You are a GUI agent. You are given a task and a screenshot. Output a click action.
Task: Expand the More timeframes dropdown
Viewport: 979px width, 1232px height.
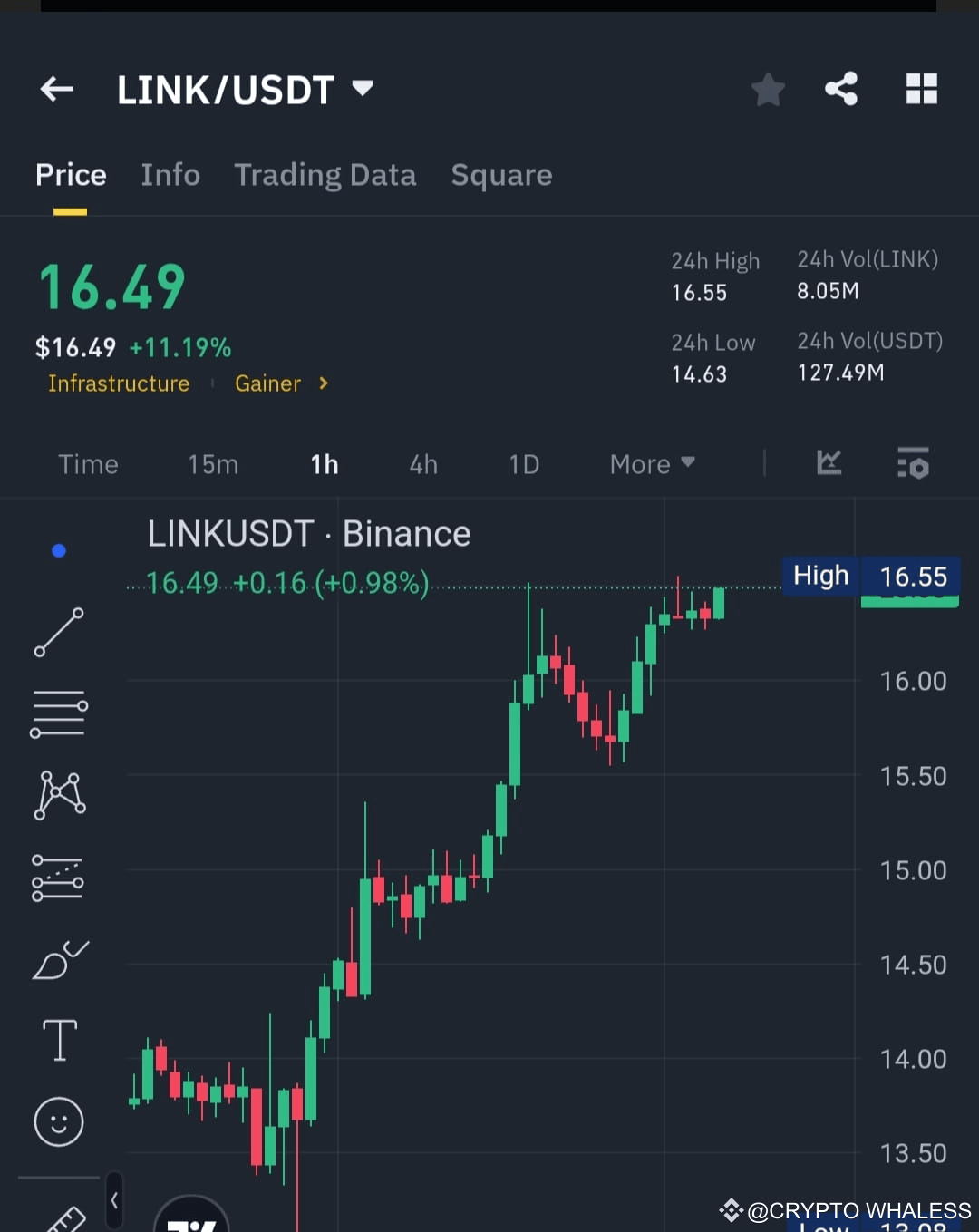tap(651, 463)
